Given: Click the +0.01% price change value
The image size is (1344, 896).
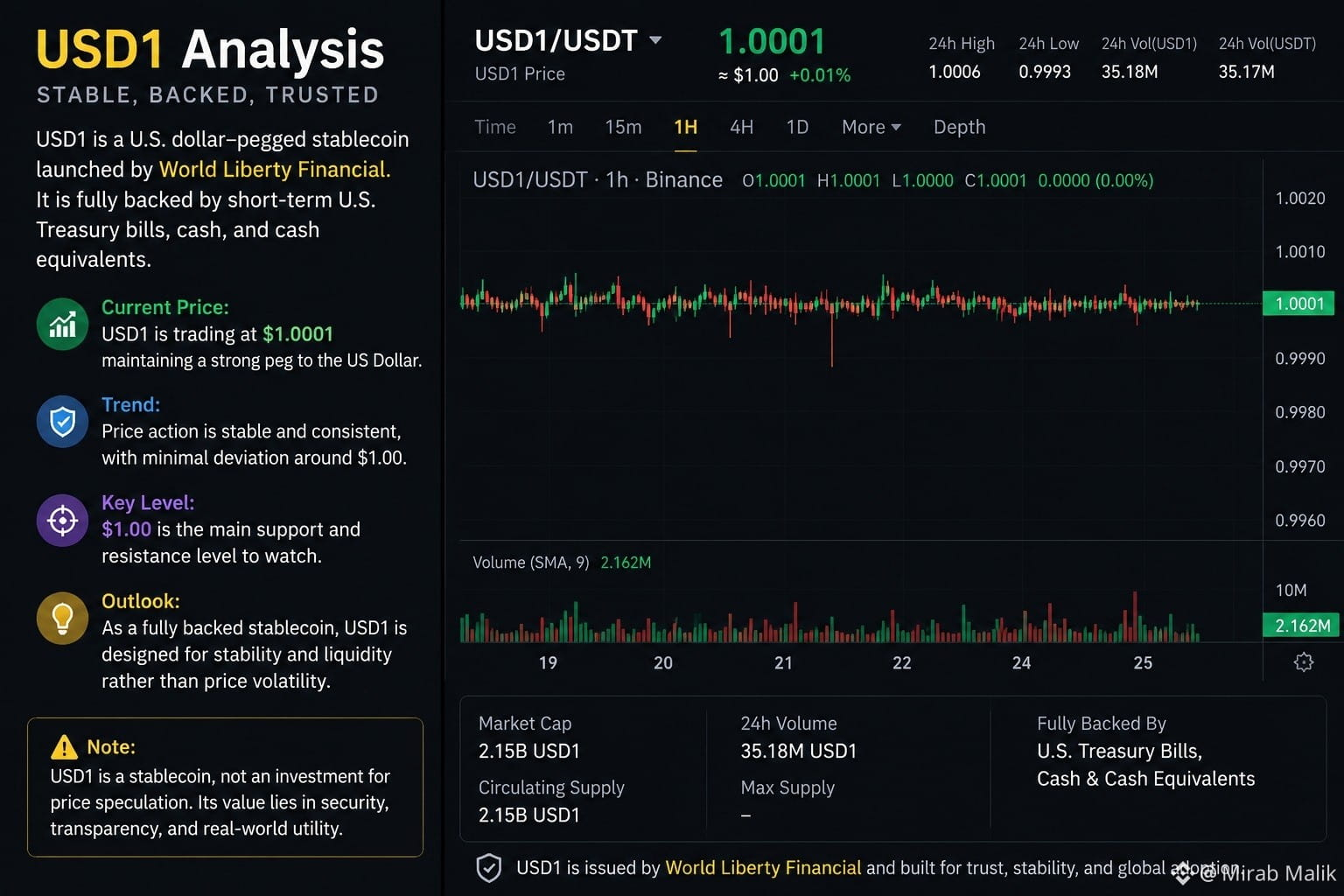Looking at the screenshot, I should (x=820, y=75).
